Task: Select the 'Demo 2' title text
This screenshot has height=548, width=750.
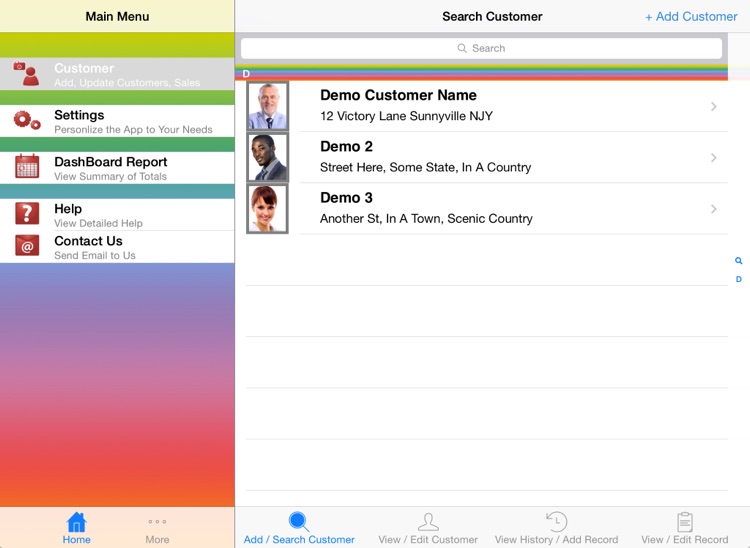Action: (346, 146)
